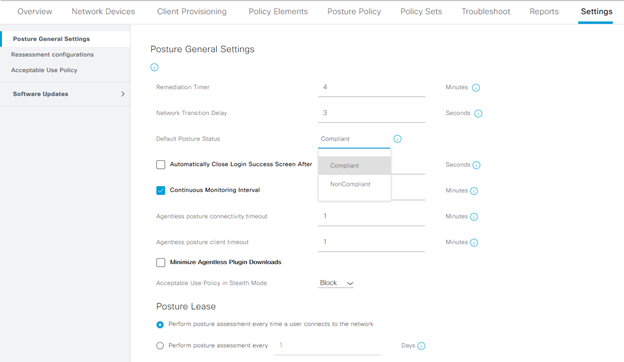Click info icon next to Network Transition Delay Seconds
624x362 pixels.
tap(478, 113)
